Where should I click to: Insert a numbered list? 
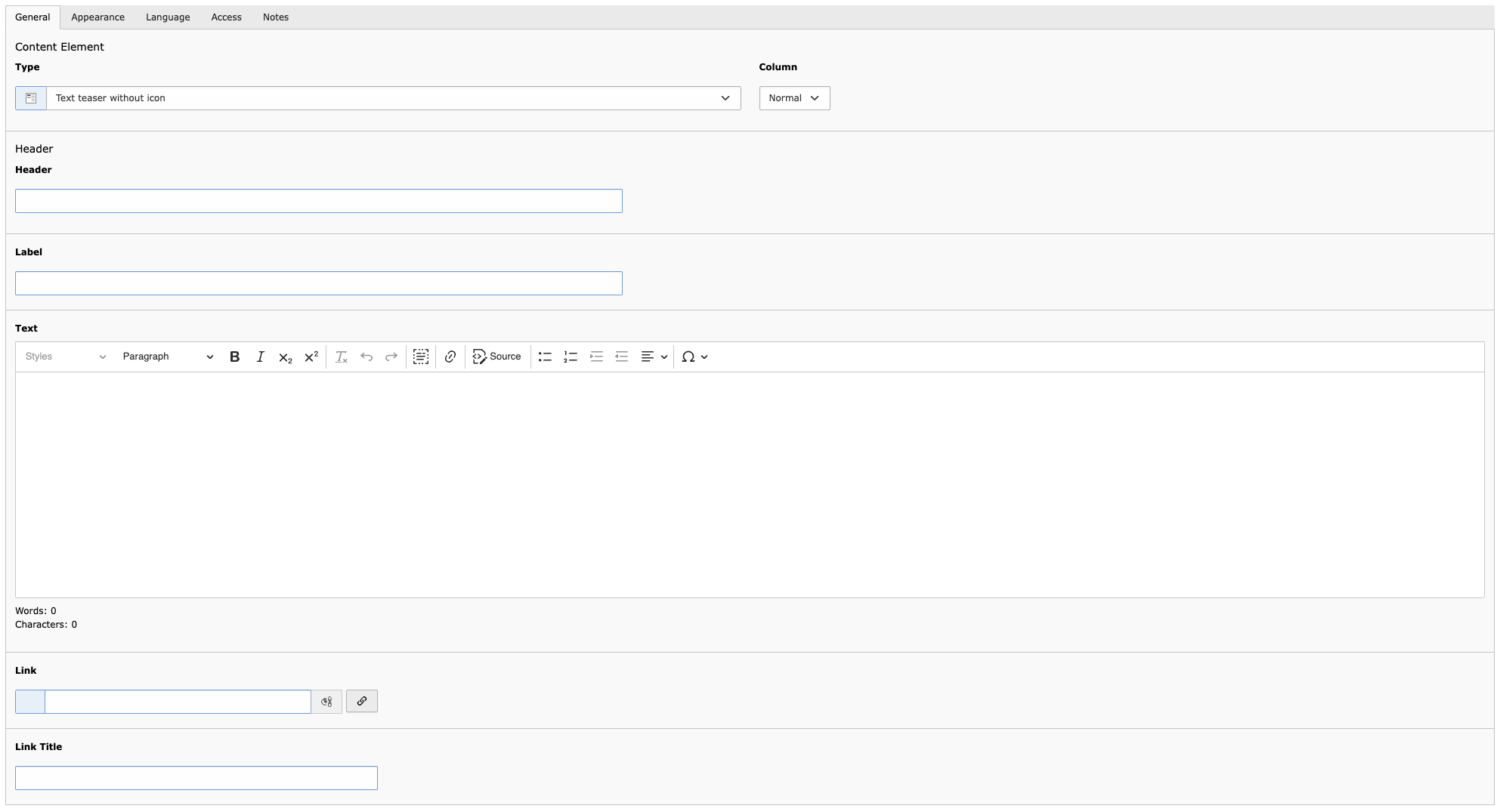click(x=571, y=357)
